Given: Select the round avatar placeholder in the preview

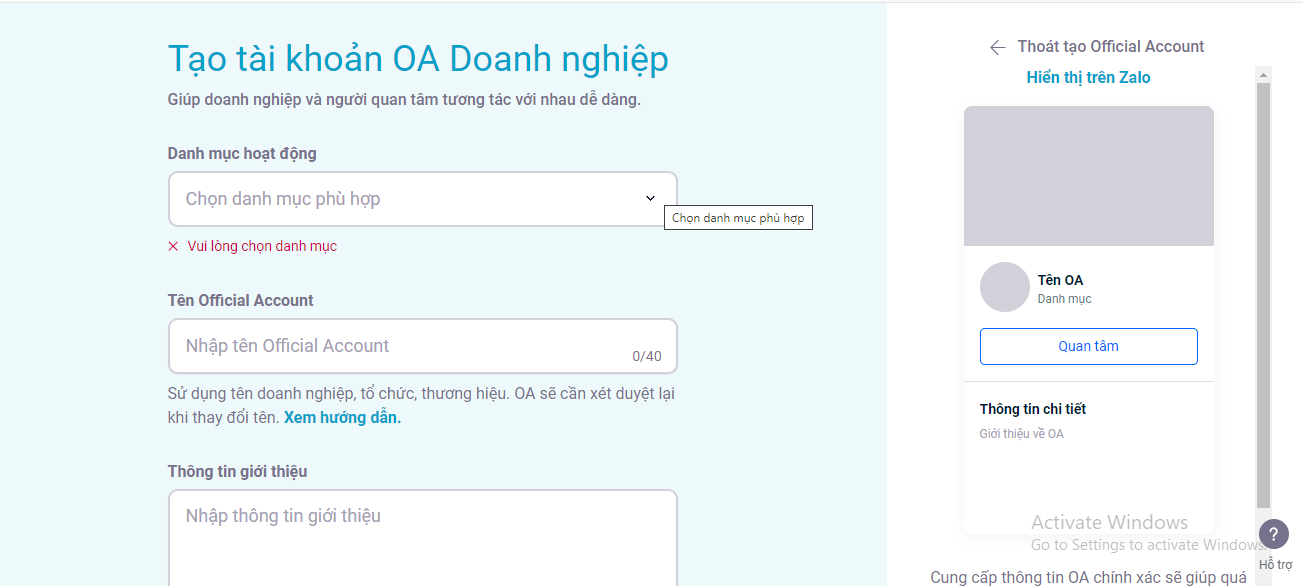Looking at the screenshot, I should pyautogui.click(x=1004, y=287).
